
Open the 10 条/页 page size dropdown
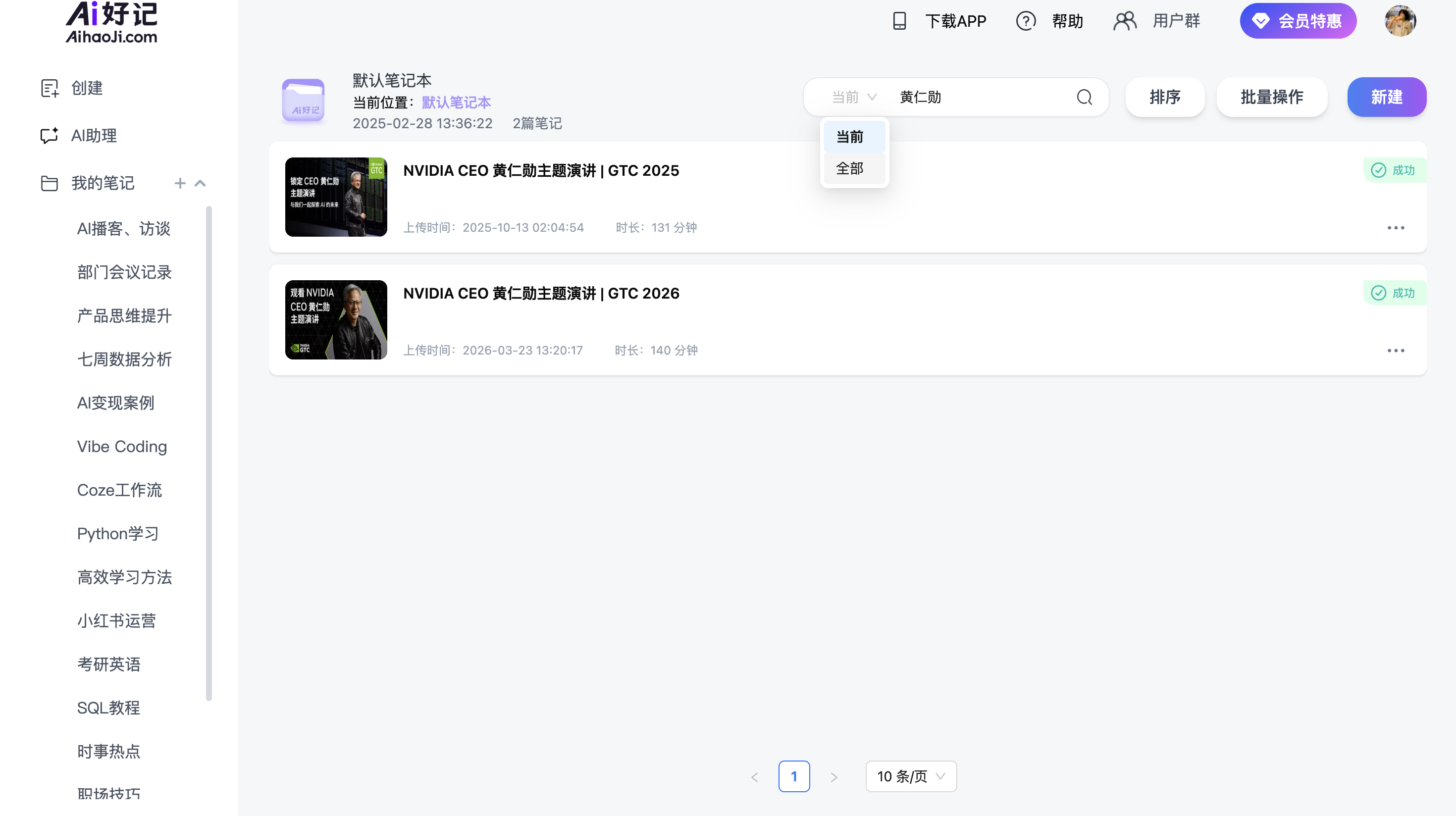[911, 776]
